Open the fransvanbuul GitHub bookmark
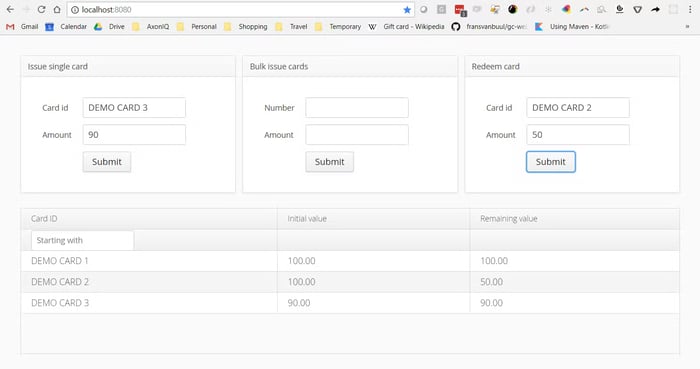Screen dimensions: 700x369 click(x=489, y=27)
